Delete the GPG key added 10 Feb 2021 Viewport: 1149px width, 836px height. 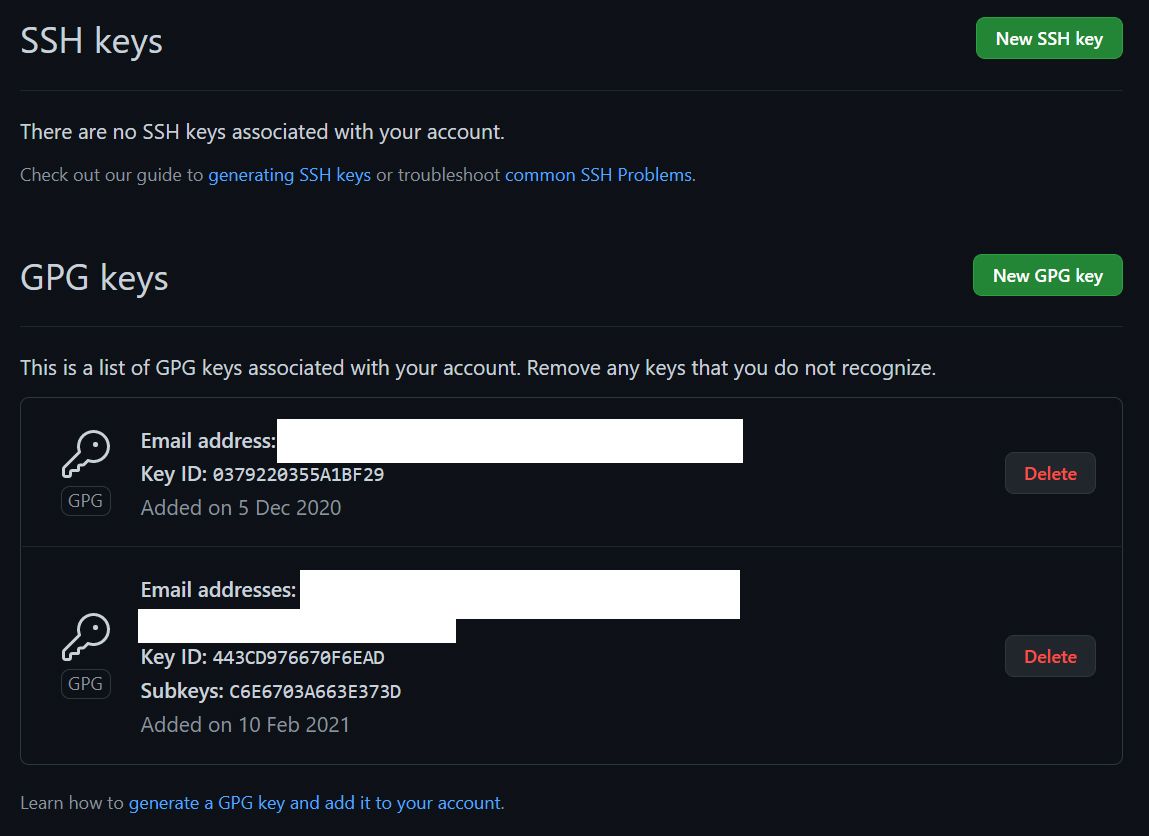[x=1049, y=656]
